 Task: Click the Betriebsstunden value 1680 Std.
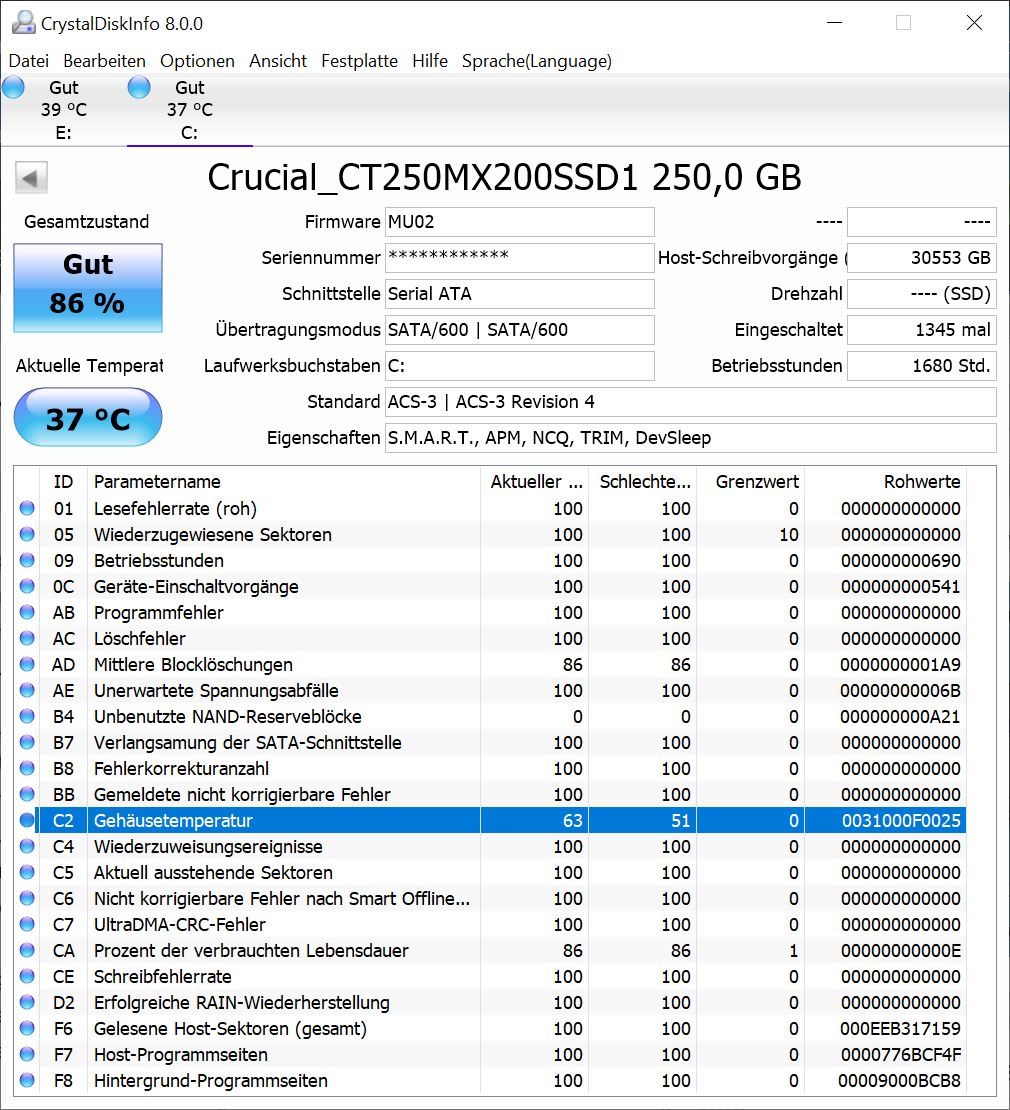[922, 366]
